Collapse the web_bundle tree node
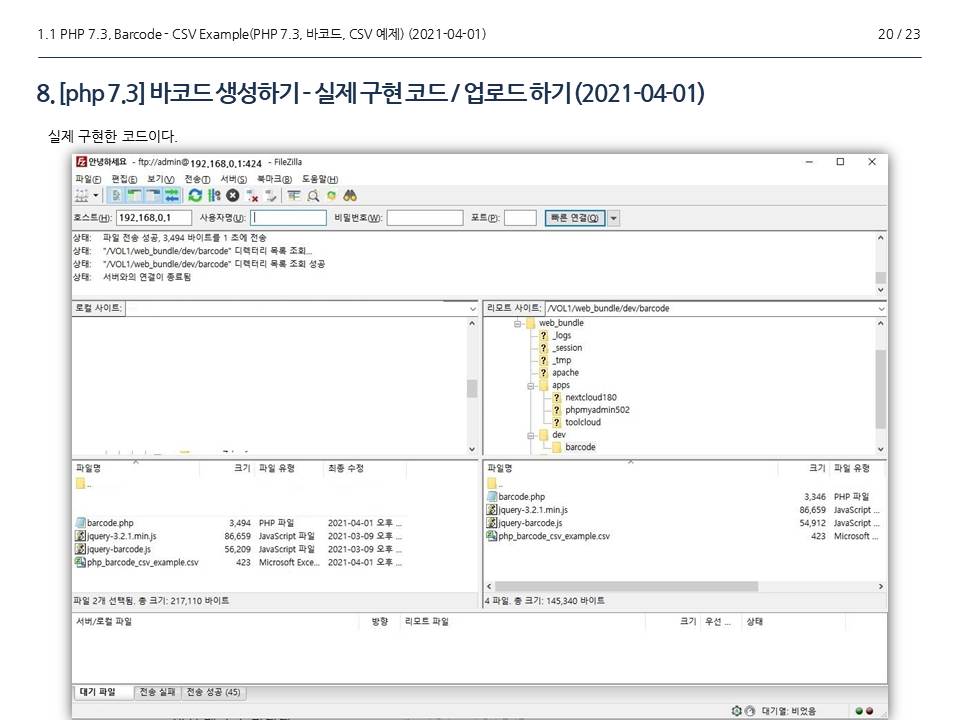 pos(517,323)
